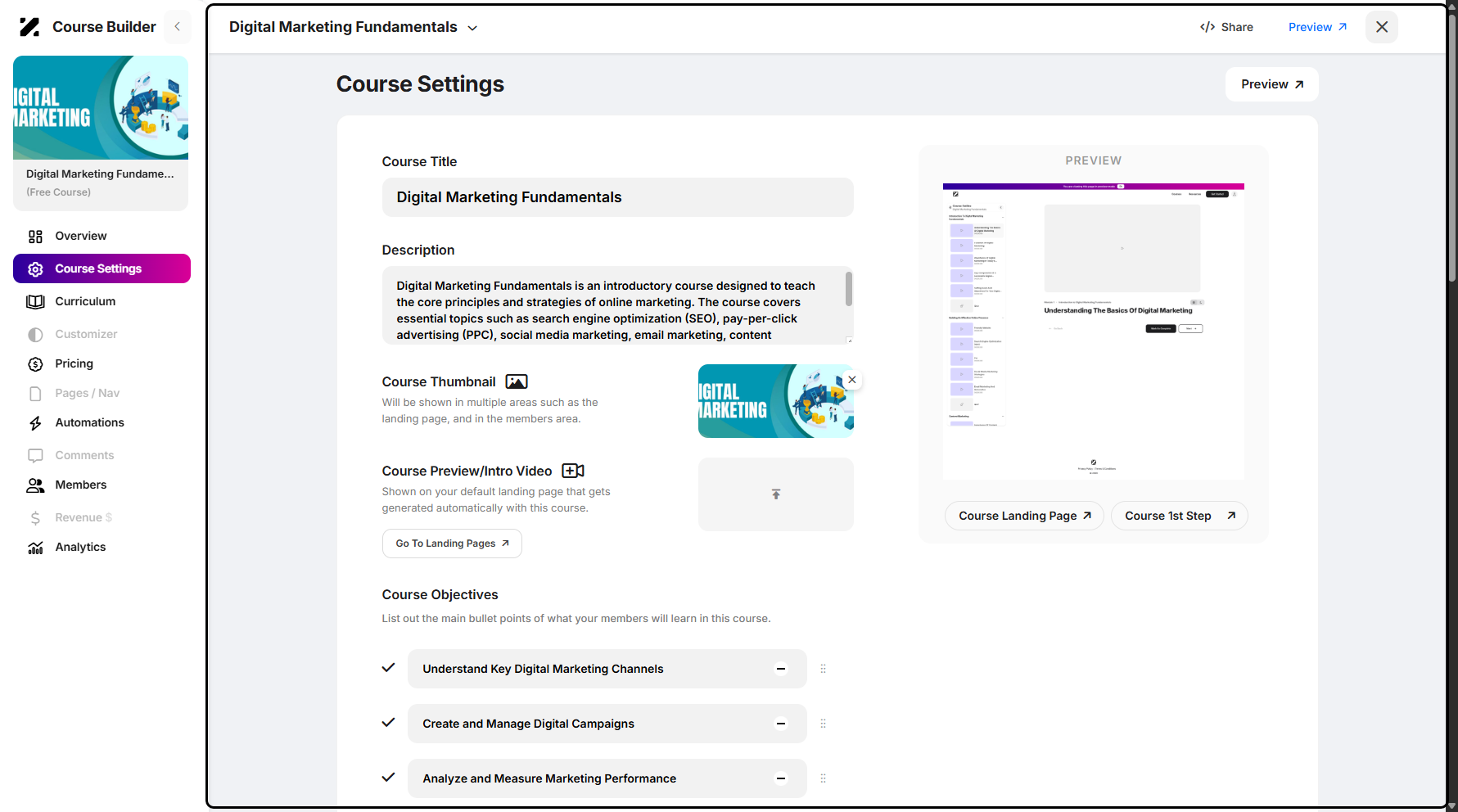Open Course Landing Page link
The width and height of the screenshot is (1458, 812).
pos(1024,516)
